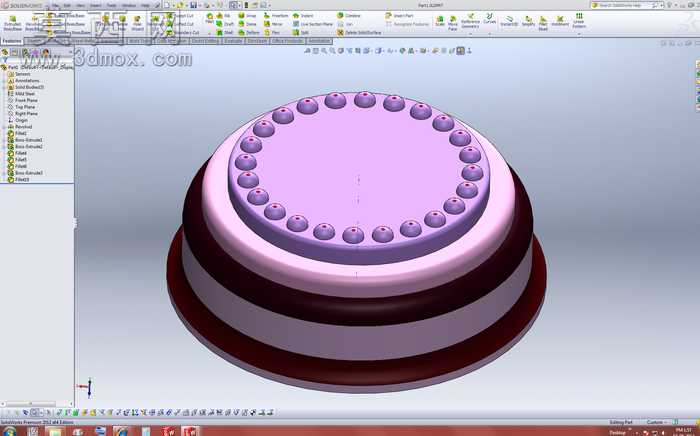The image size is (700, 436).
Task: Click the feature tree filter field
Action: click(x=38, y=60)
